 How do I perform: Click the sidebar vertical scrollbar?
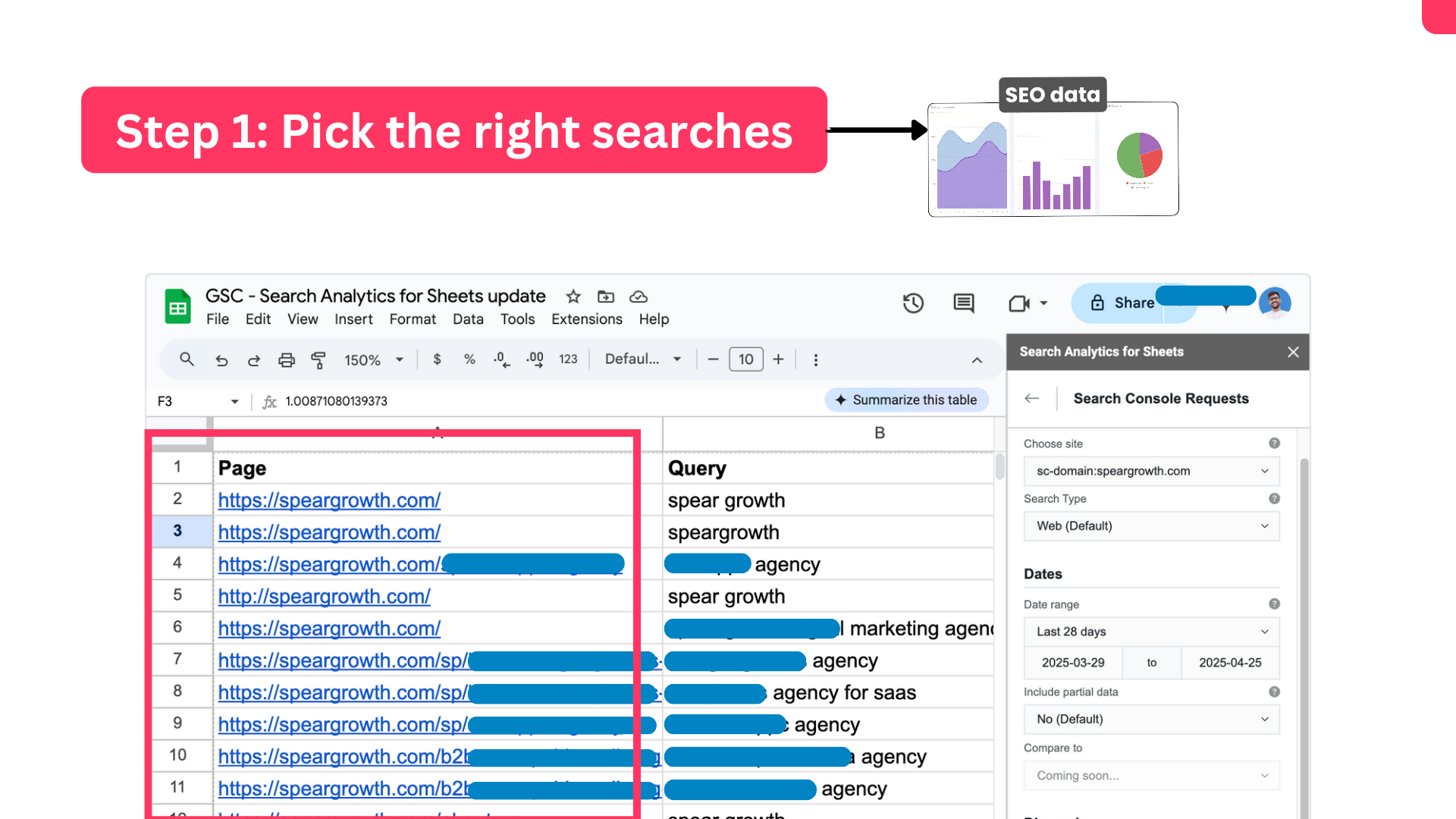[x=1304, y=637]
